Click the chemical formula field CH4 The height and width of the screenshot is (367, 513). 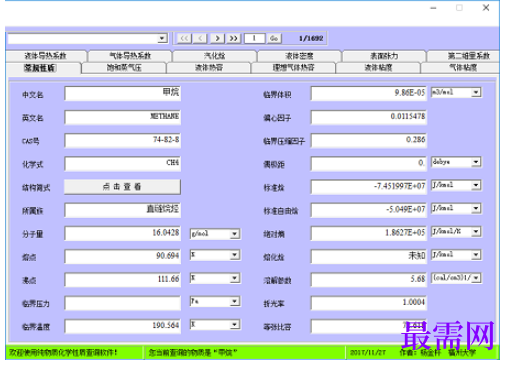(x=123, y=164)
